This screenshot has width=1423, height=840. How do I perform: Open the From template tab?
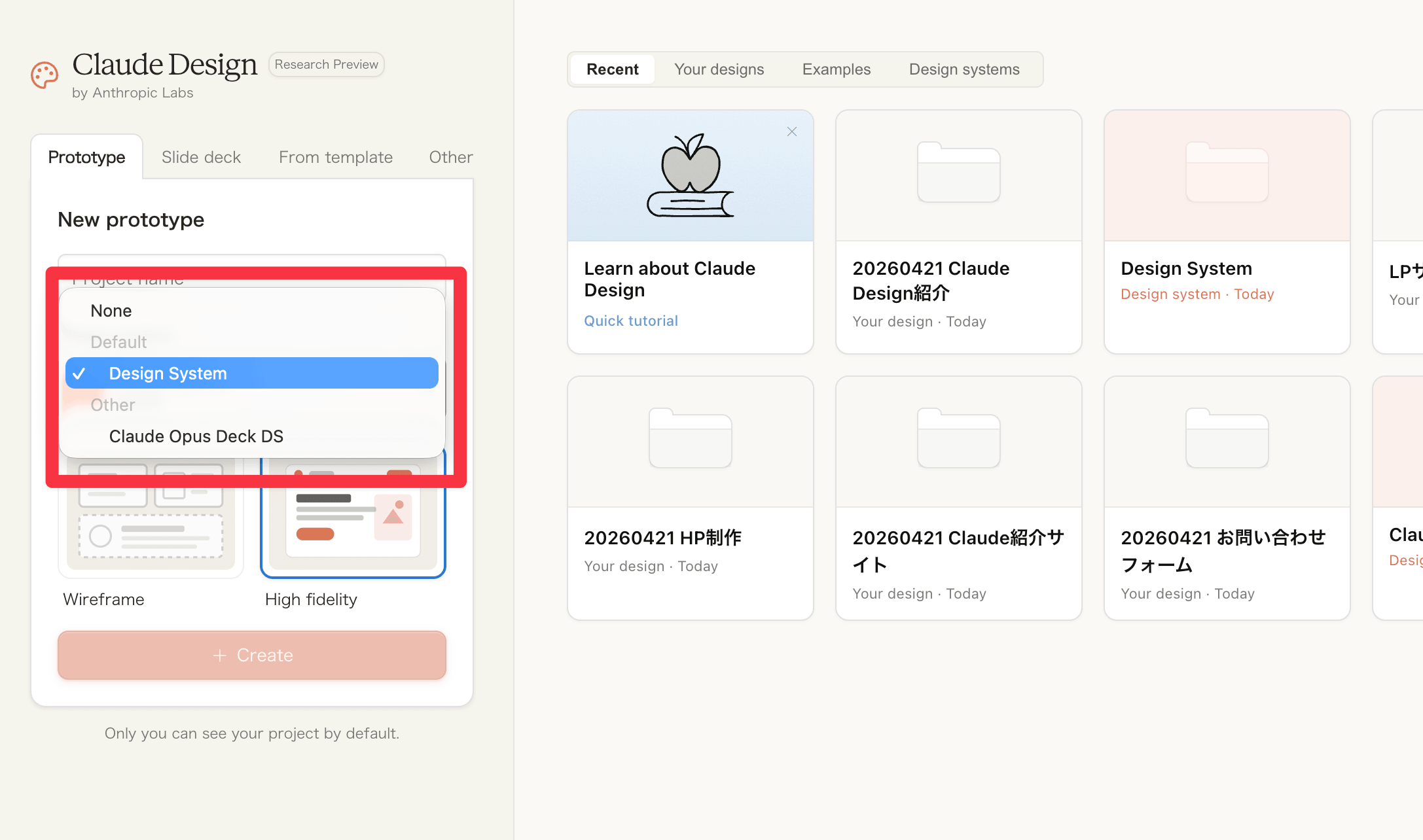click(x=335, y=158)
